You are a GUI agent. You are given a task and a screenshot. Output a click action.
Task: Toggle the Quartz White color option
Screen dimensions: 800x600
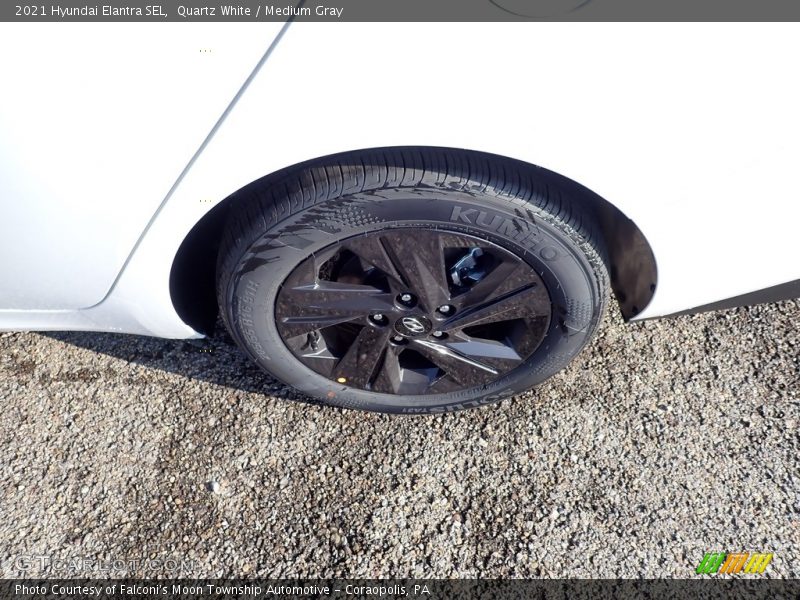[x=215, y=10]
